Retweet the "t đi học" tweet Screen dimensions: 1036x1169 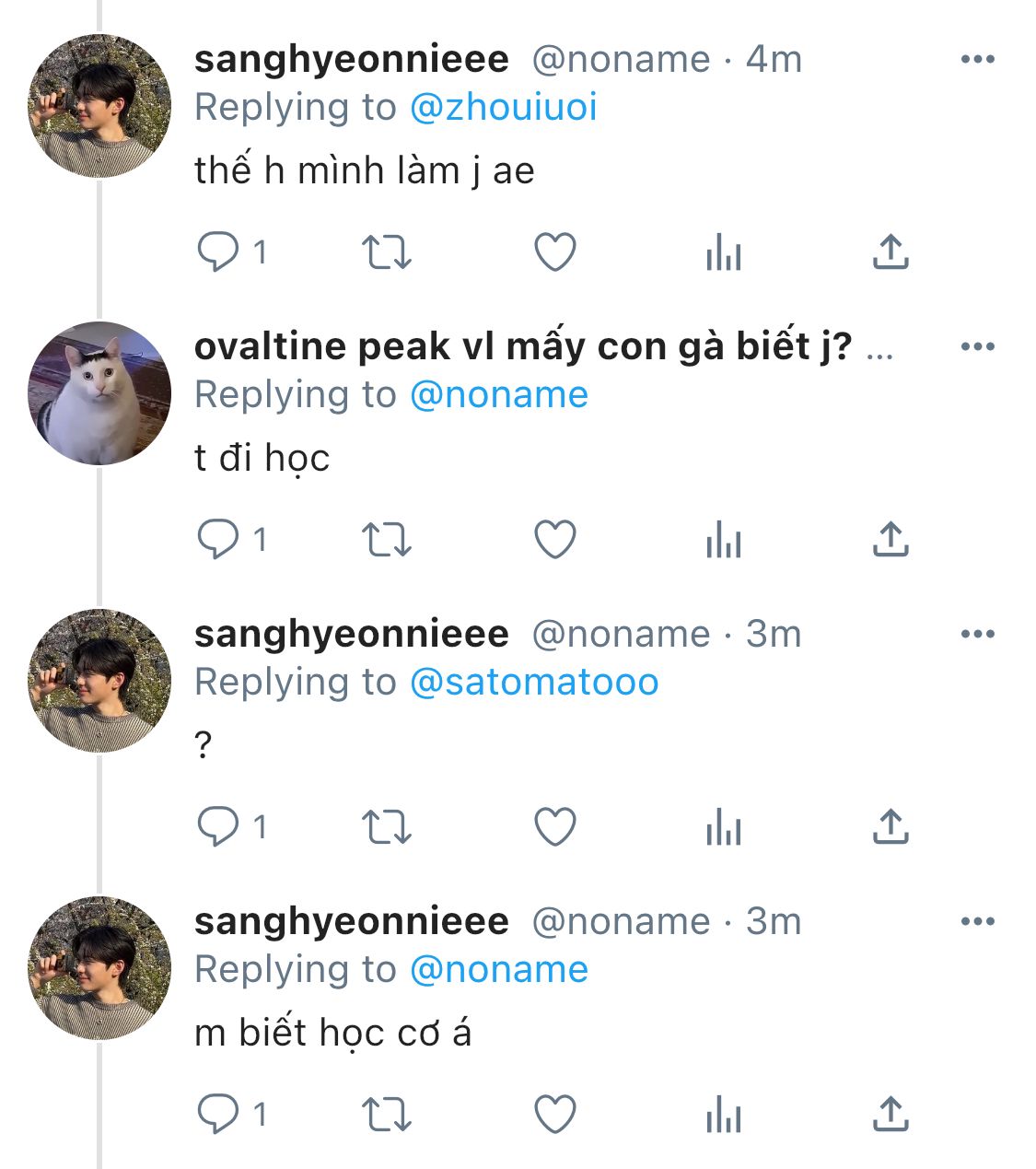(386, 539)
